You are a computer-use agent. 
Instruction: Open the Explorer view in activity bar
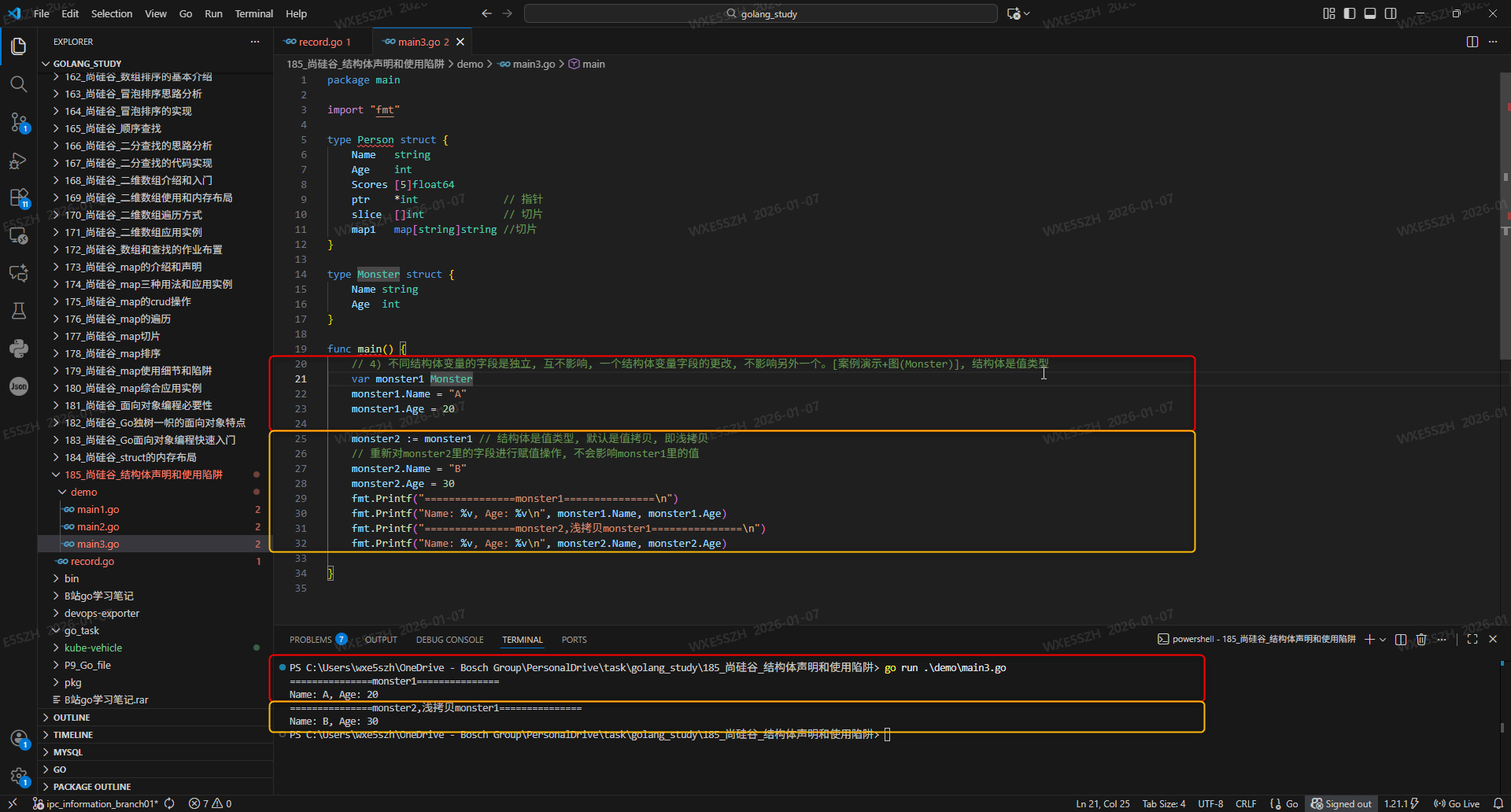coord(19,46)
